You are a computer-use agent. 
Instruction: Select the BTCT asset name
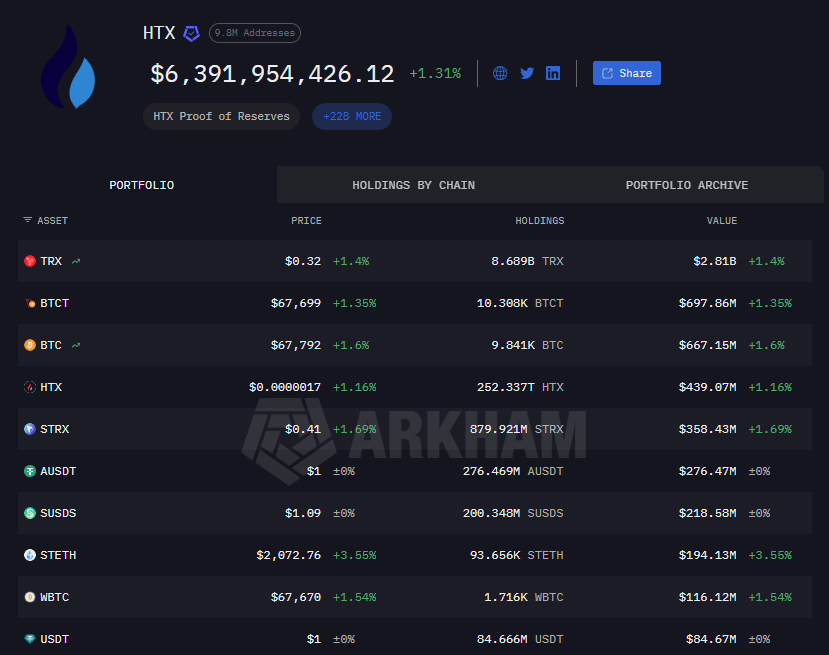click(54, 303)
